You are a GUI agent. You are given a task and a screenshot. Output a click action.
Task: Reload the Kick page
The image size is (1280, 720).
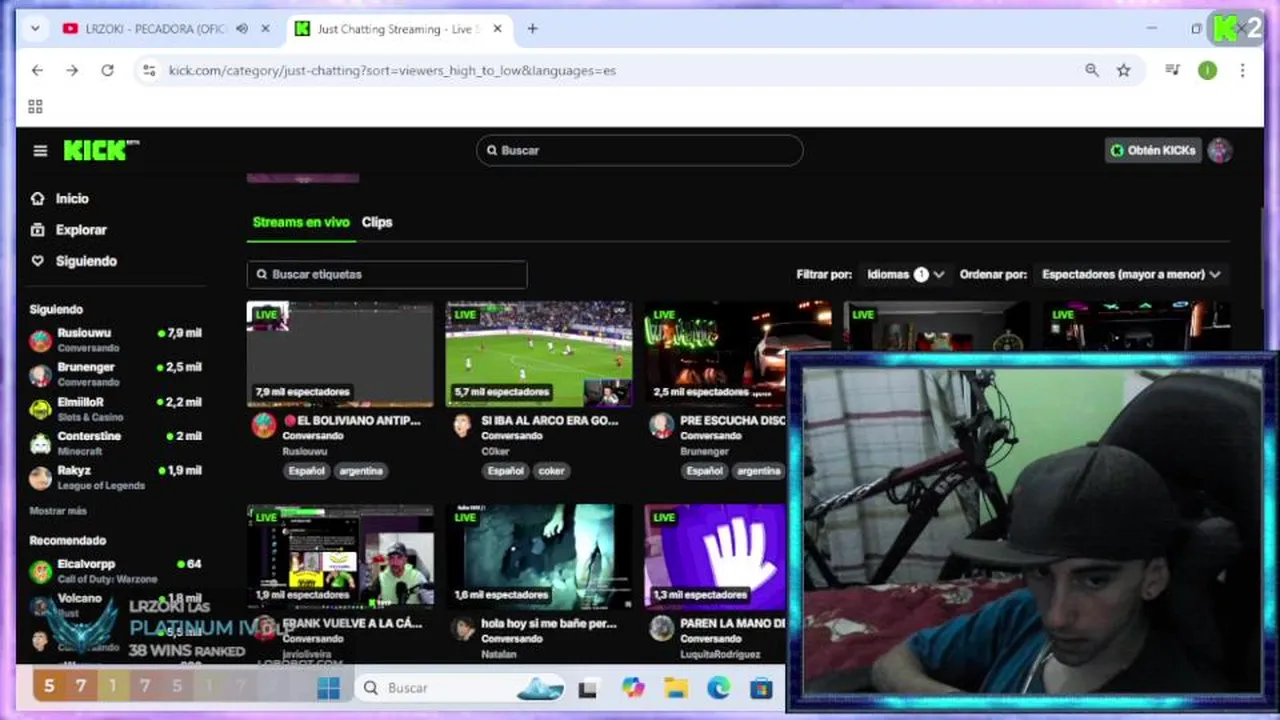tap(107, 70)
